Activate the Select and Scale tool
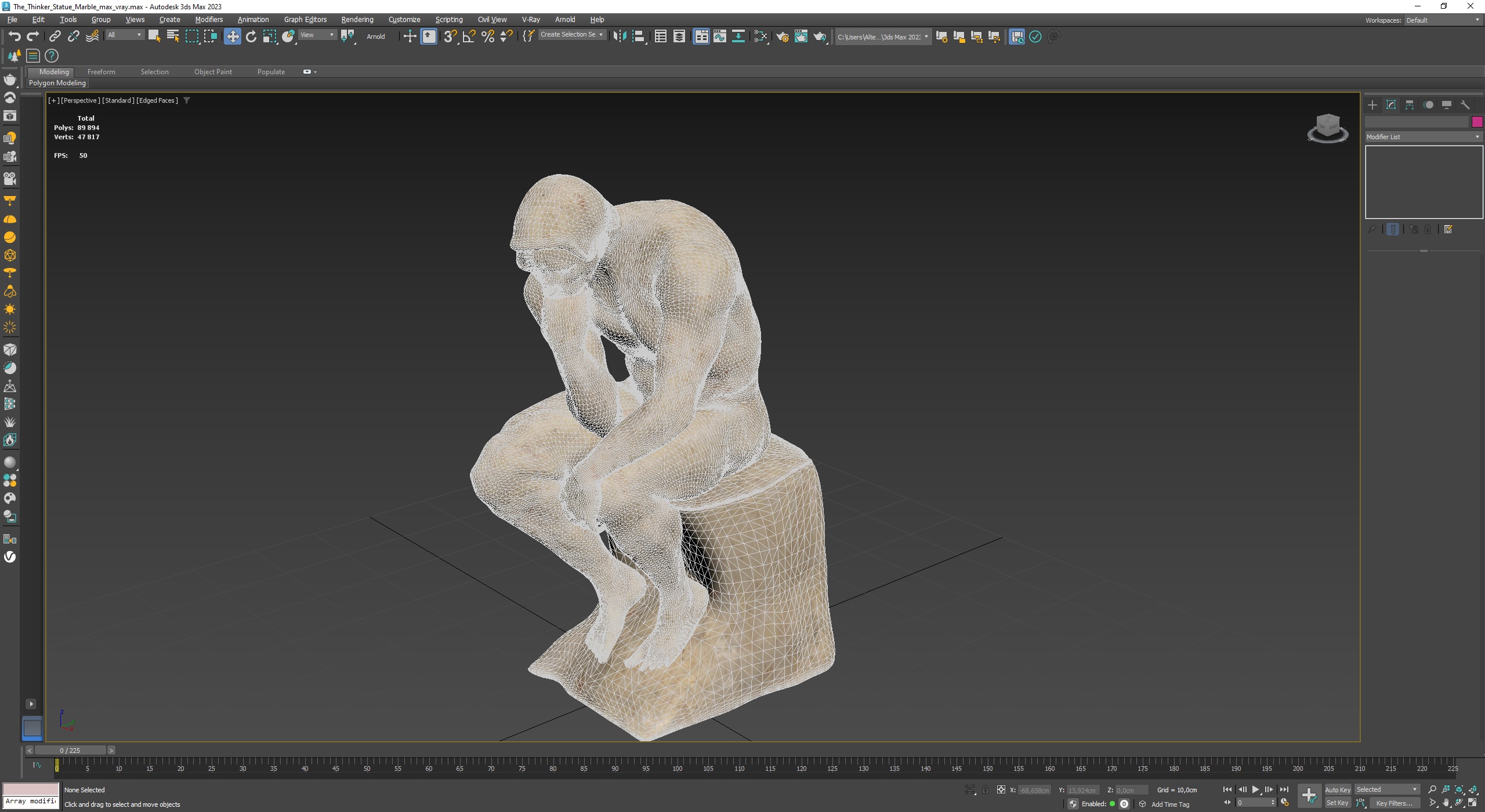The height and width of the screenshot is (812, 1485). [x=270, y=37]
